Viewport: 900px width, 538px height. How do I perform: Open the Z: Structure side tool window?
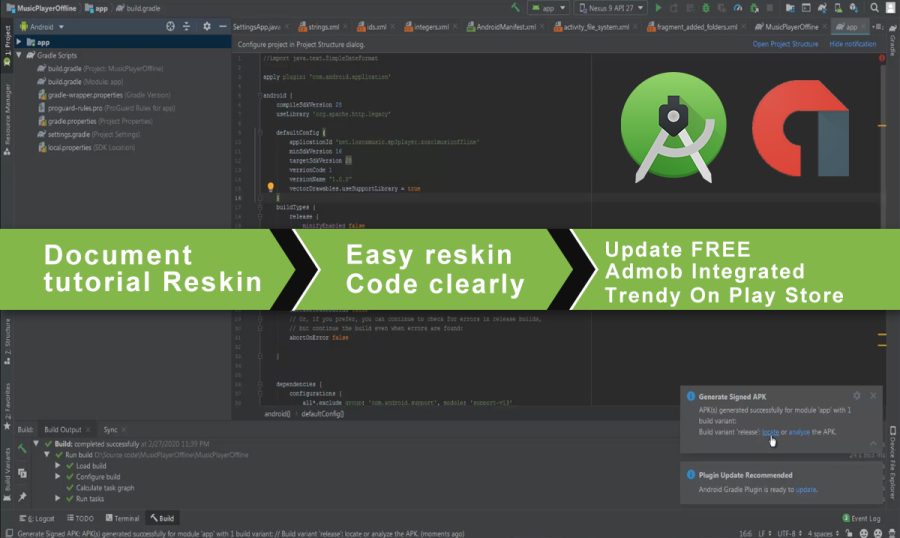pyautogui.click(x=7, y=342)
